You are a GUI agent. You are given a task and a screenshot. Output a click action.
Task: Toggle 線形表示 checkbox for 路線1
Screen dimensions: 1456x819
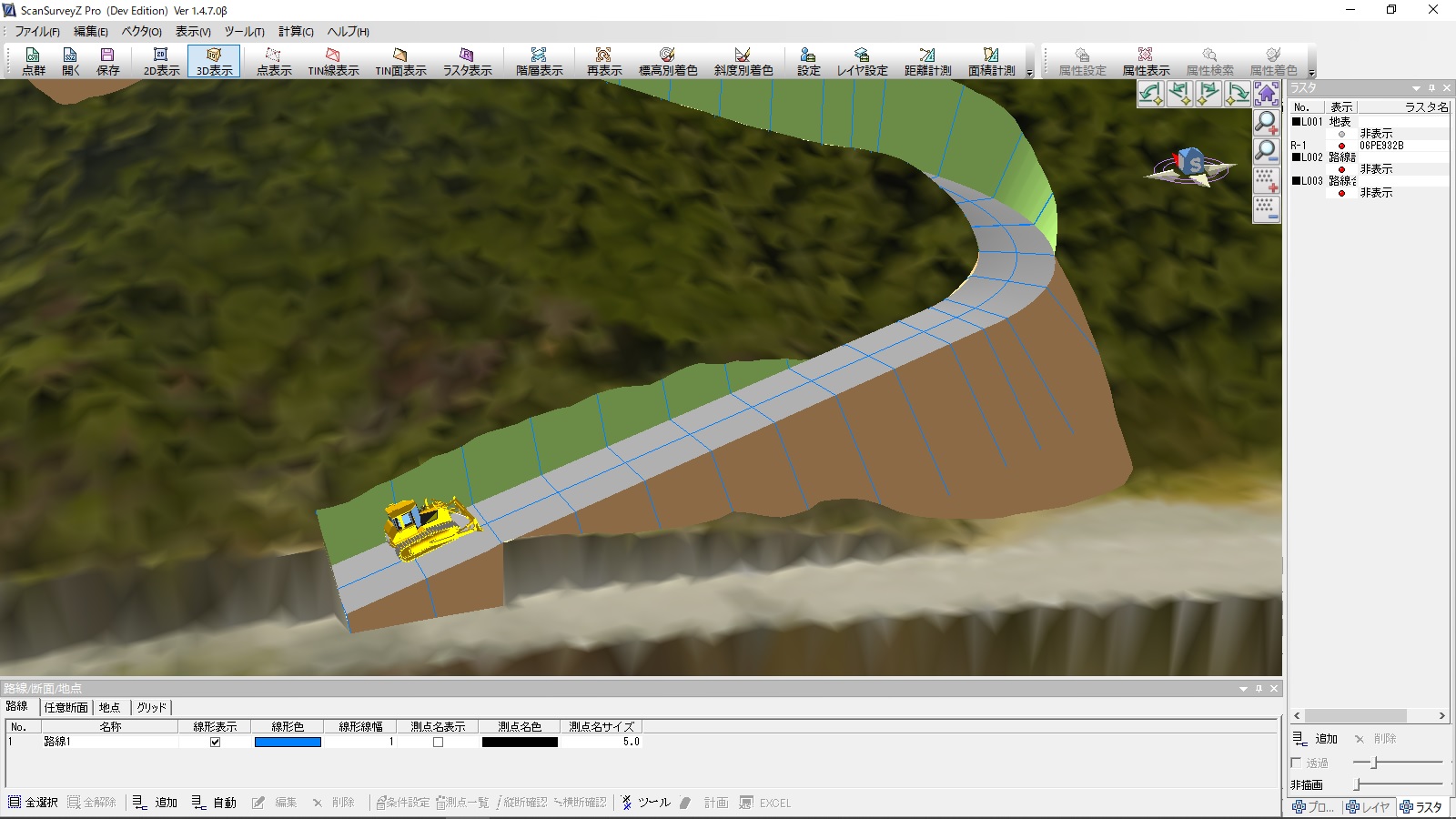tap(215, 742)
